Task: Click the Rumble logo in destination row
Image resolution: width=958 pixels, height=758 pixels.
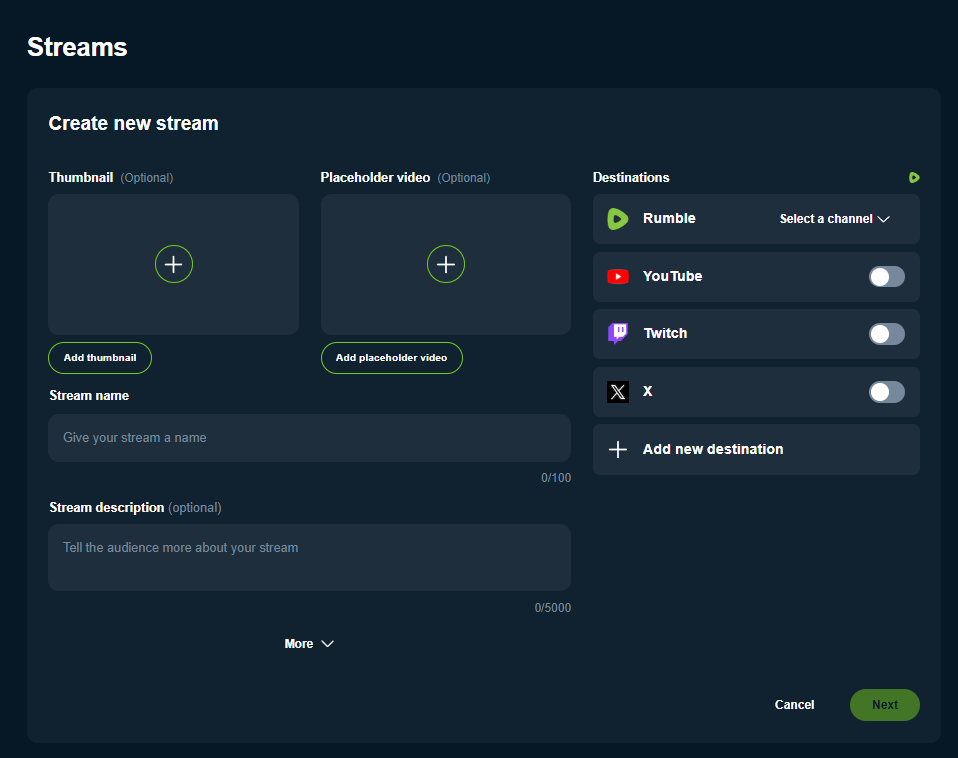Action: [618, 219]
